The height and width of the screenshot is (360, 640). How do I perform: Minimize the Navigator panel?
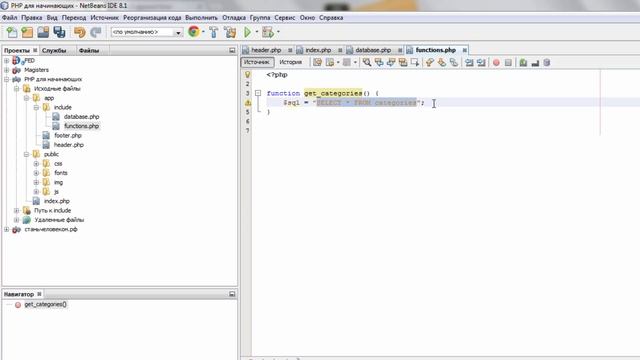tap(232, 294)
